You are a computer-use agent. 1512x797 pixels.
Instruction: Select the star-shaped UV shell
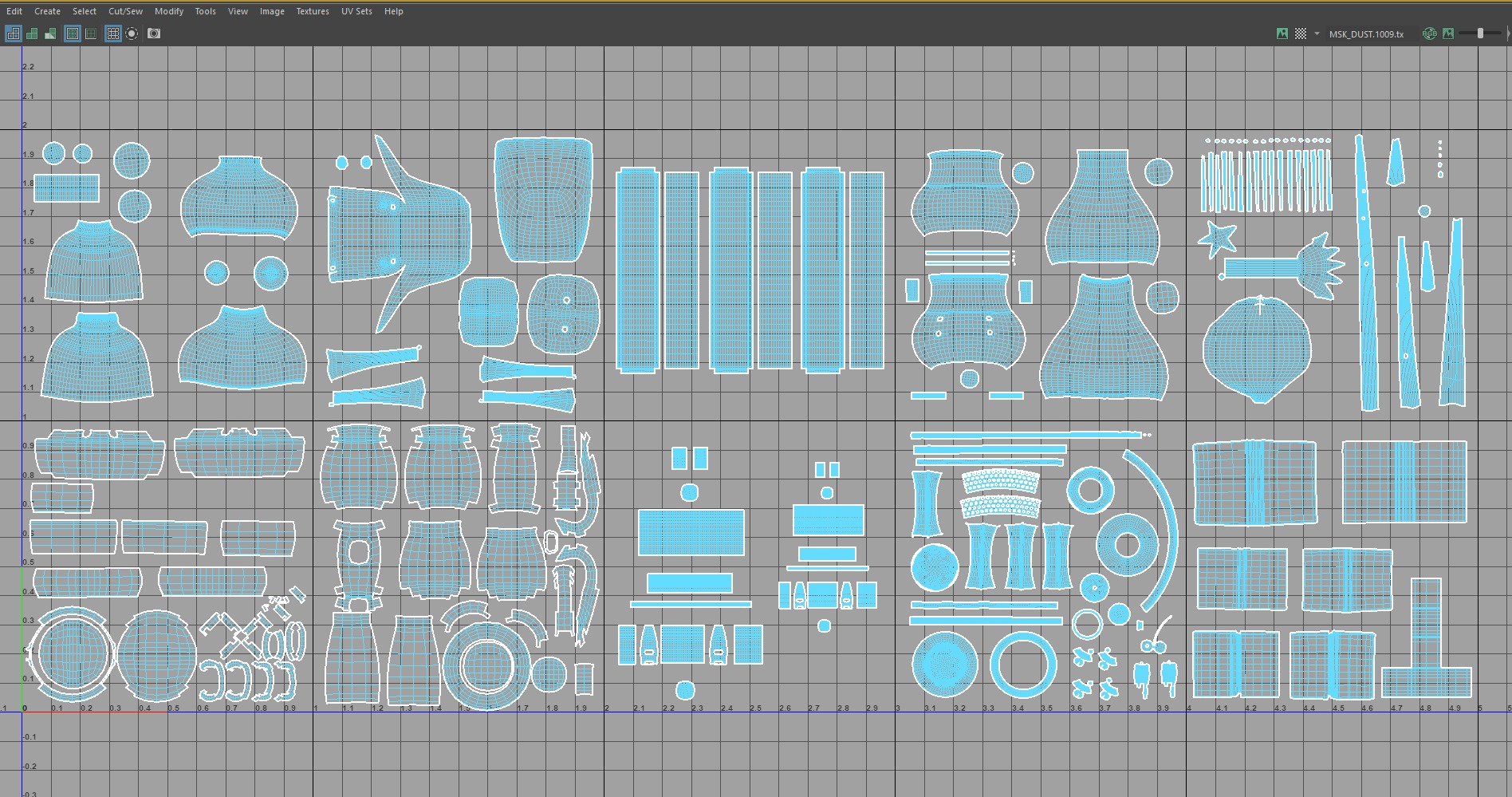tap(1217, 238)
